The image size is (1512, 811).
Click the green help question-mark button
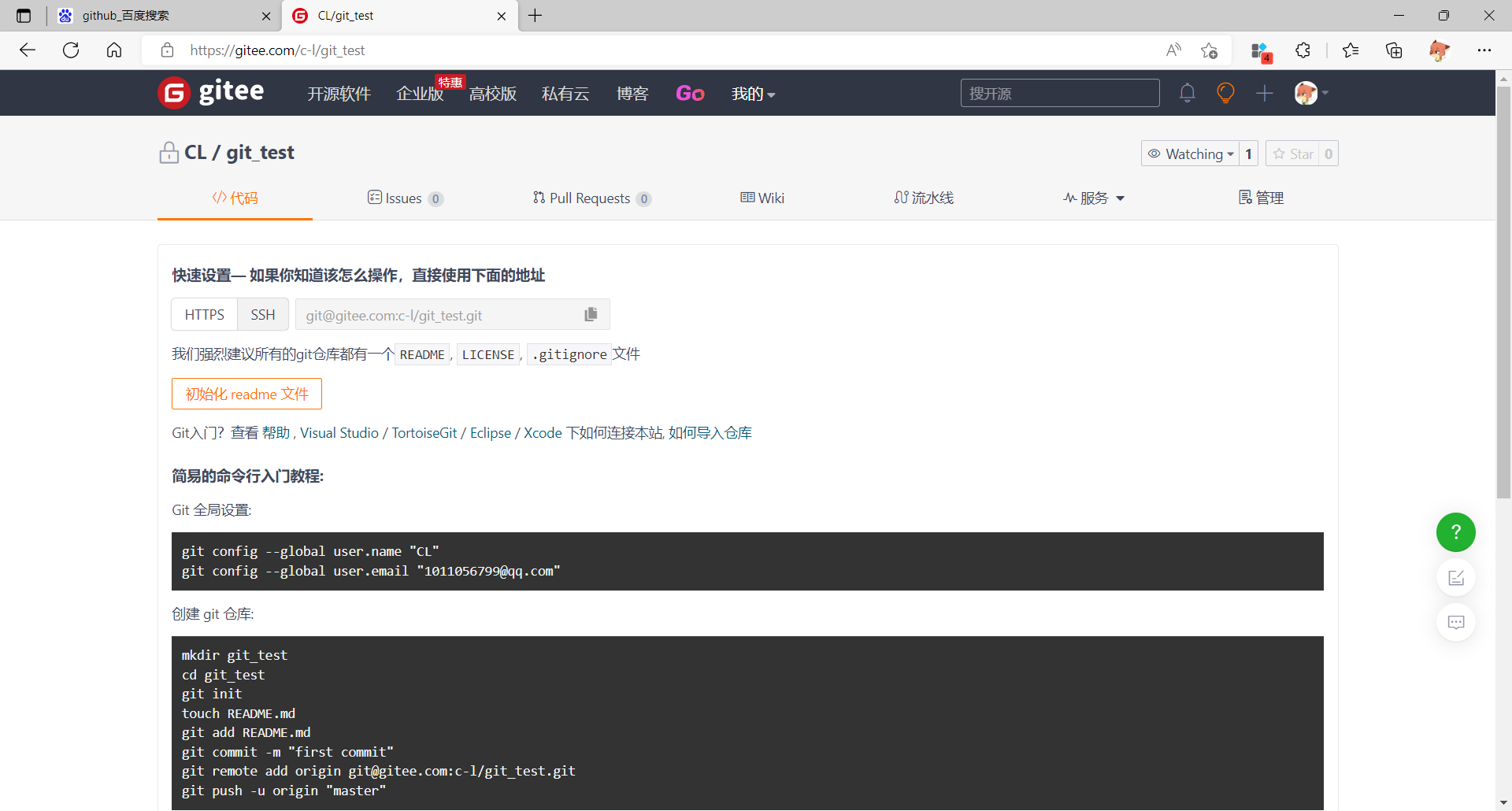pos(1455,532)
